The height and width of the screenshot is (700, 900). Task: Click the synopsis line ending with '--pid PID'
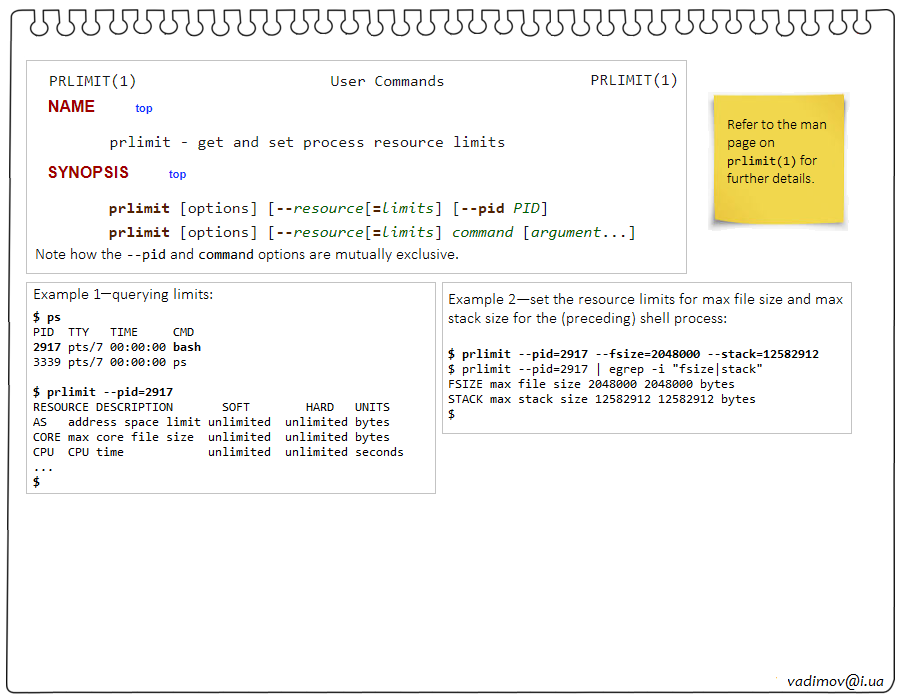(328, 208)
